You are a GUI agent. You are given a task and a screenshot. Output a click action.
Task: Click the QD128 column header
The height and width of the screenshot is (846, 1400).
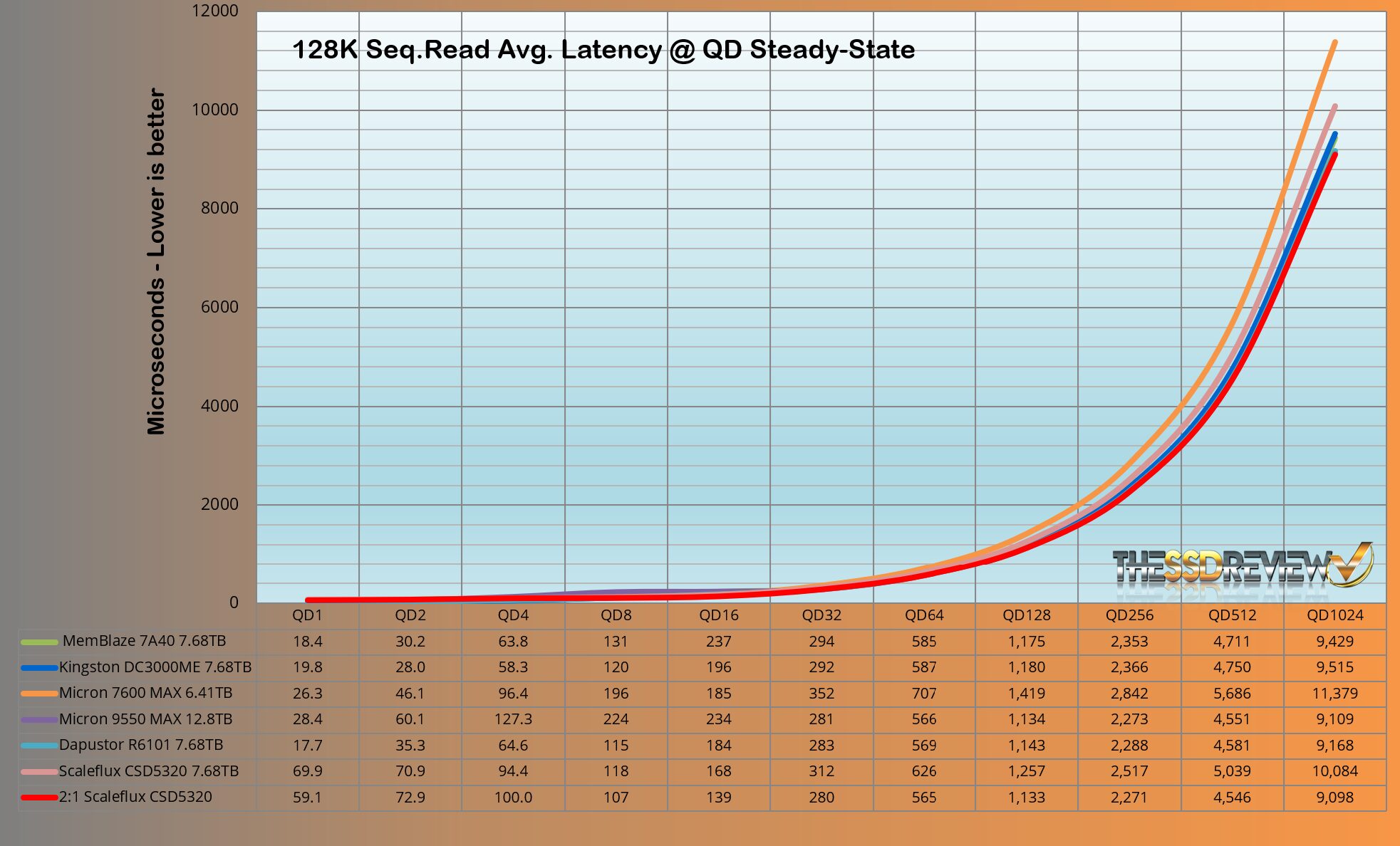[x=1026, y=615]
